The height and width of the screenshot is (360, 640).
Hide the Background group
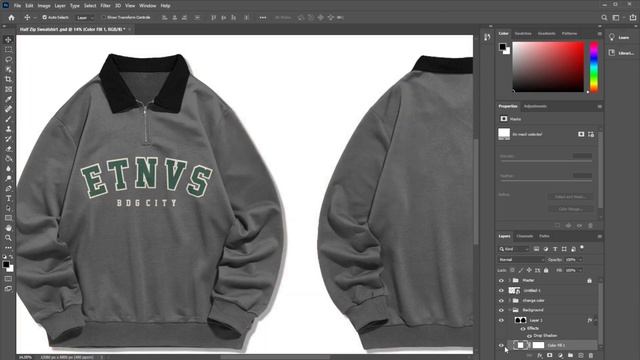[x=501, y=310]
